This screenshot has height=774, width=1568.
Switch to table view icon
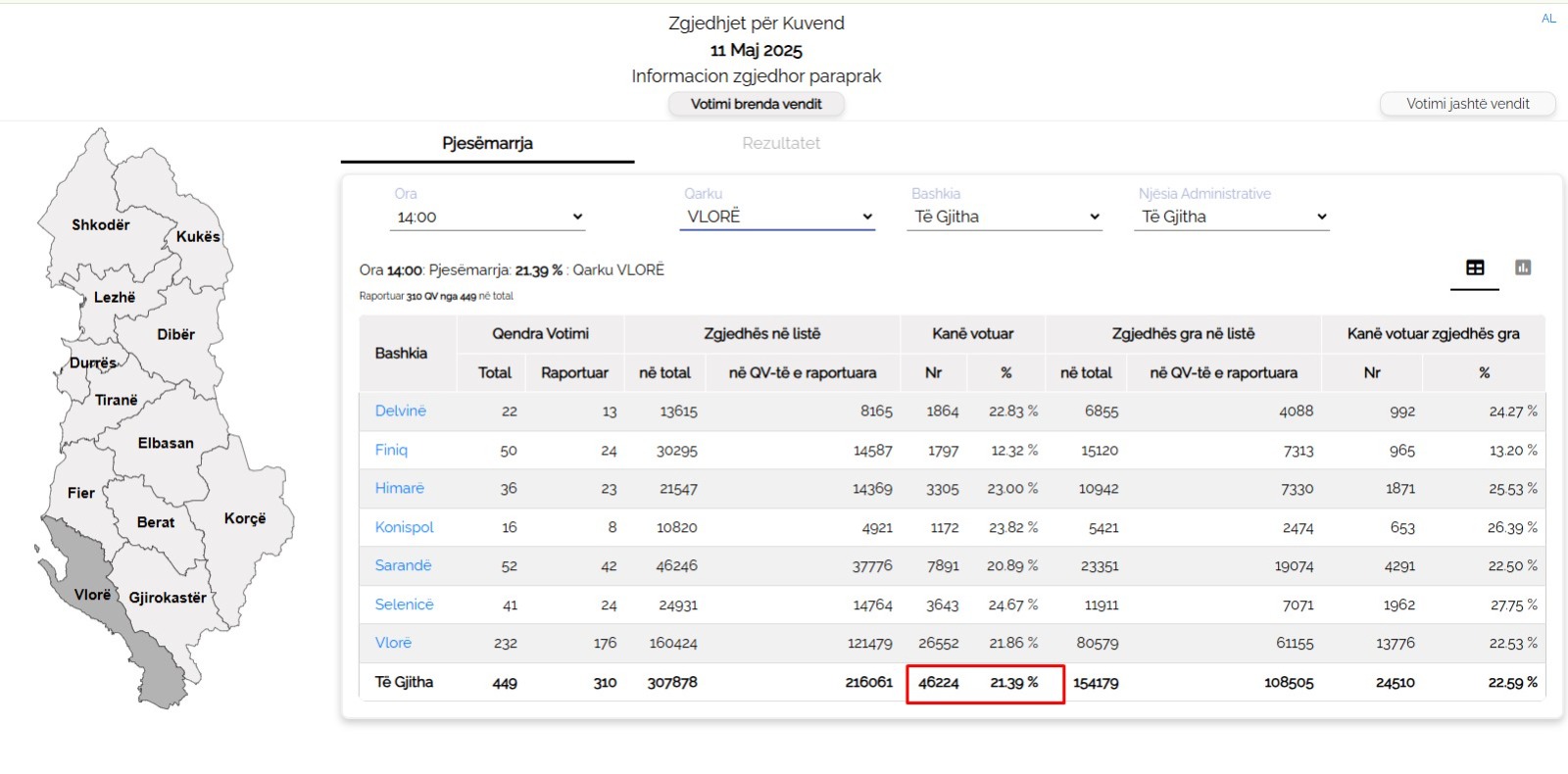point(1475,267)
